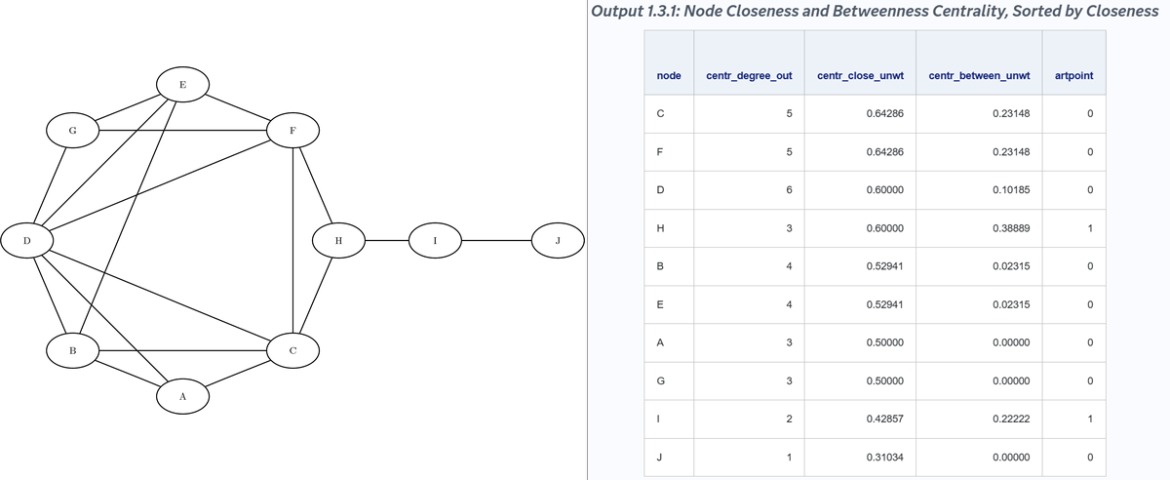Click the centr_close_unwt column header
The width and height of the screenshot is (1170, 480).
[x=860, y=75]
